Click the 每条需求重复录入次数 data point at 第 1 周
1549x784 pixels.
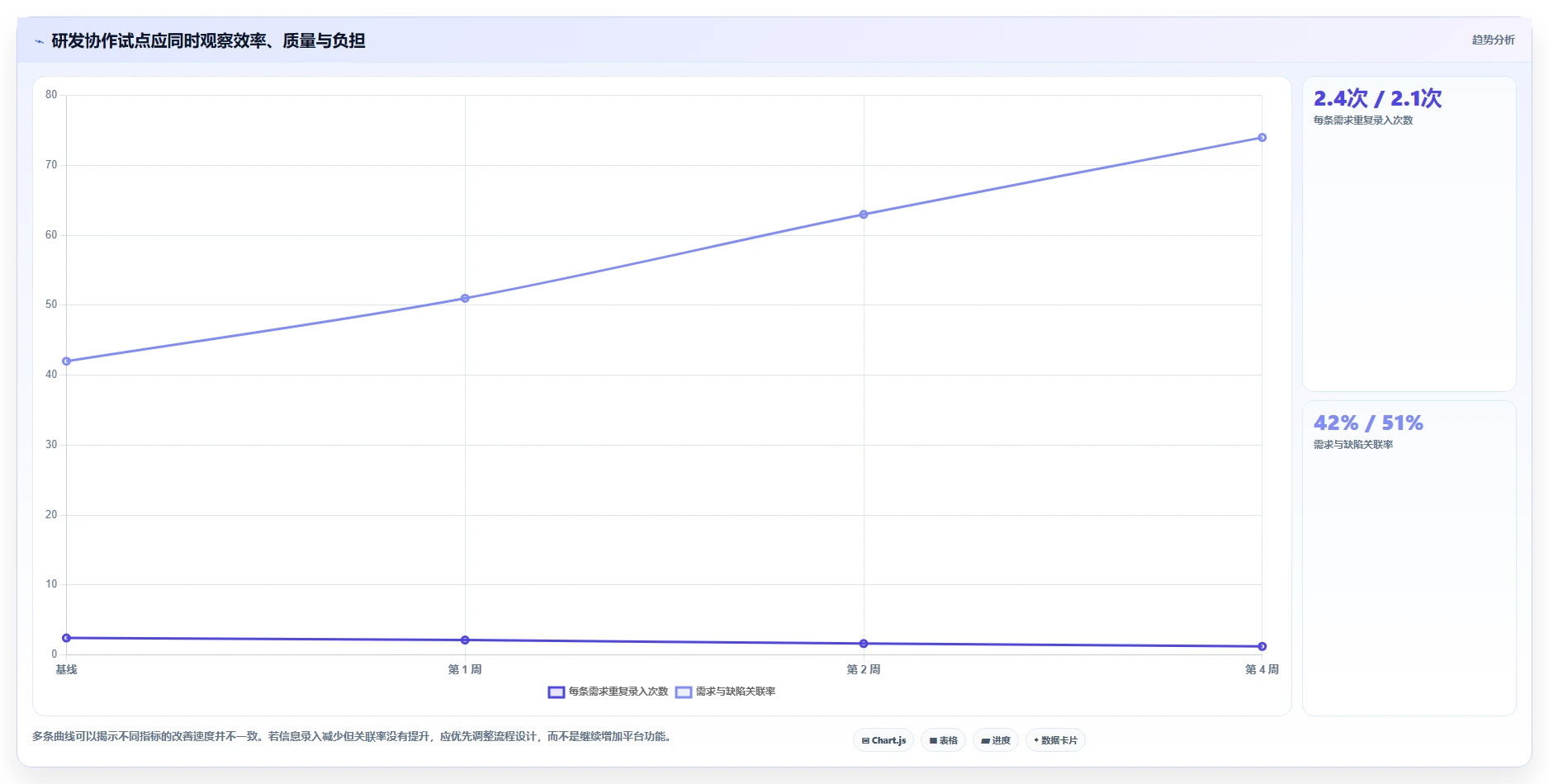coord(465,640)
